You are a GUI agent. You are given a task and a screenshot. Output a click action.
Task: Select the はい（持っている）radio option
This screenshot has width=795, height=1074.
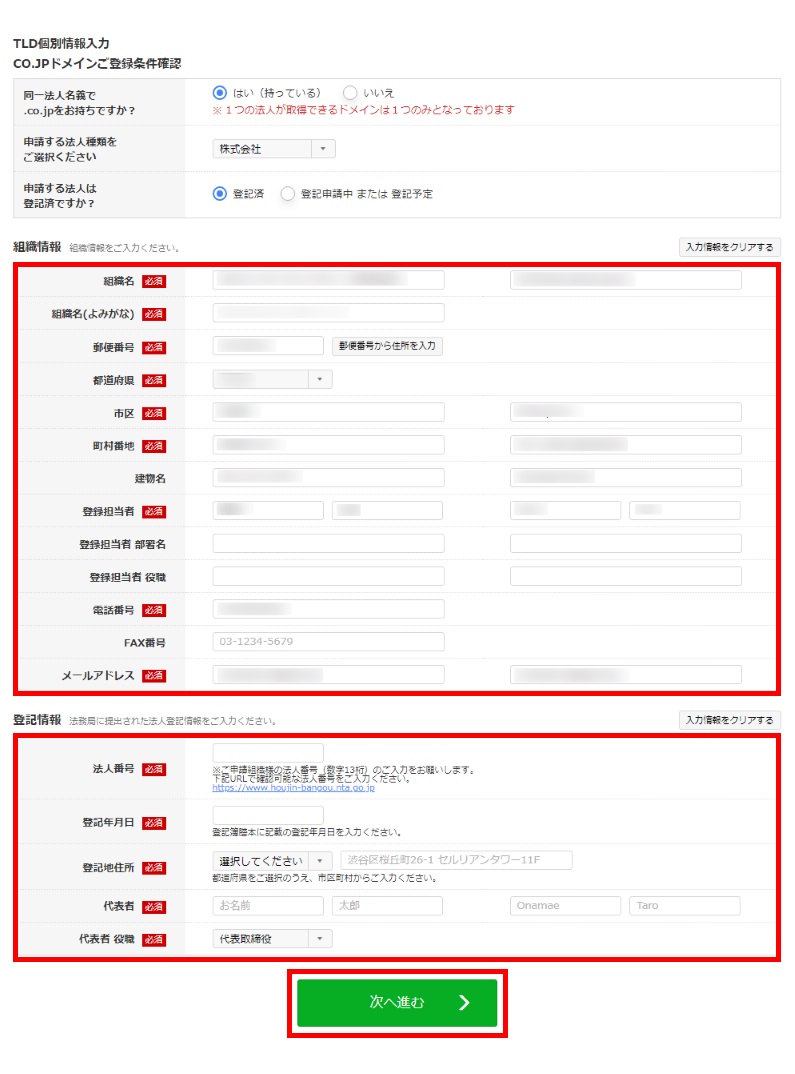pyautogui.click(x=220, y=93)
